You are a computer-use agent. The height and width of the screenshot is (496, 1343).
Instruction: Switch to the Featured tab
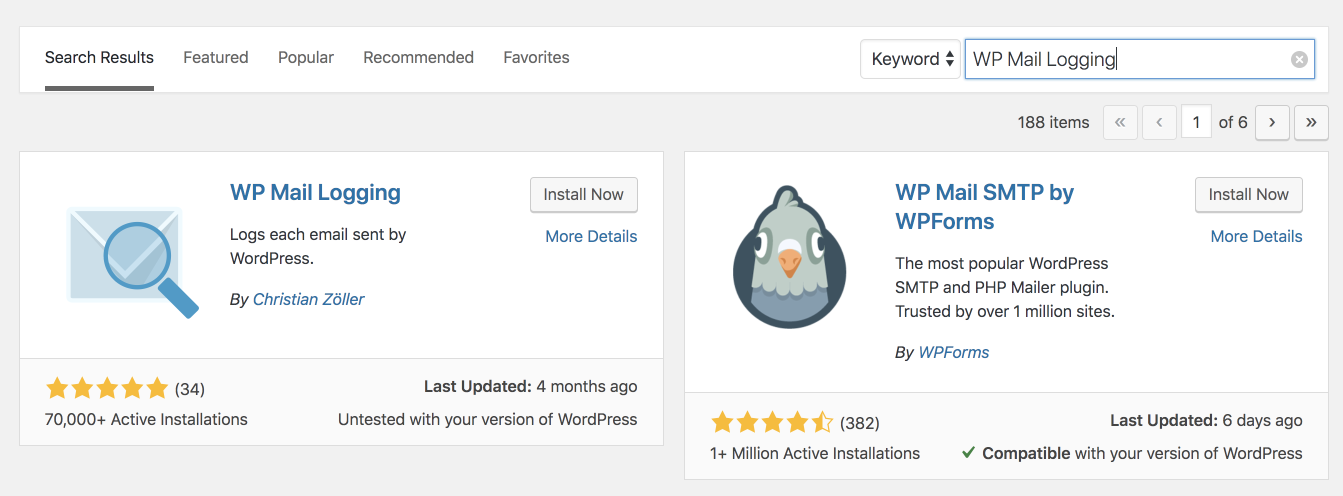pos(216,58)
